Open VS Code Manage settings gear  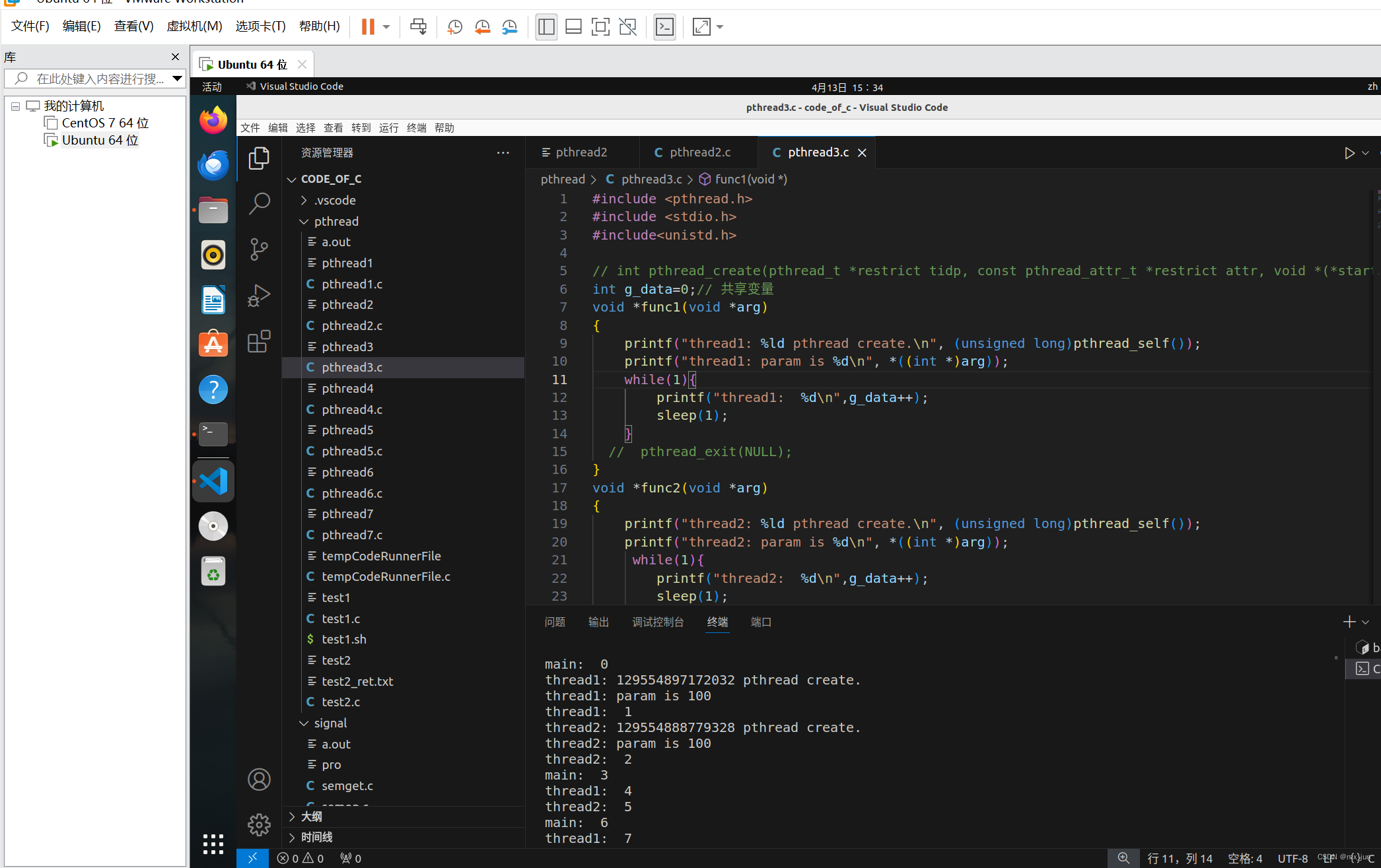coord(259,824)
